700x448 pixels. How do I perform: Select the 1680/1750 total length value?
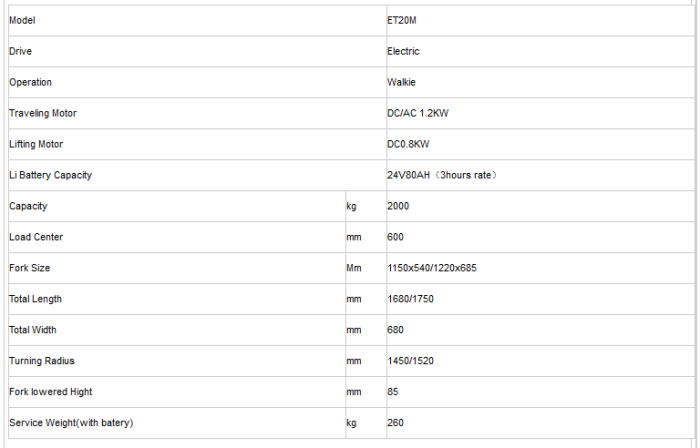pyautogui.click(x=410, y=299)
